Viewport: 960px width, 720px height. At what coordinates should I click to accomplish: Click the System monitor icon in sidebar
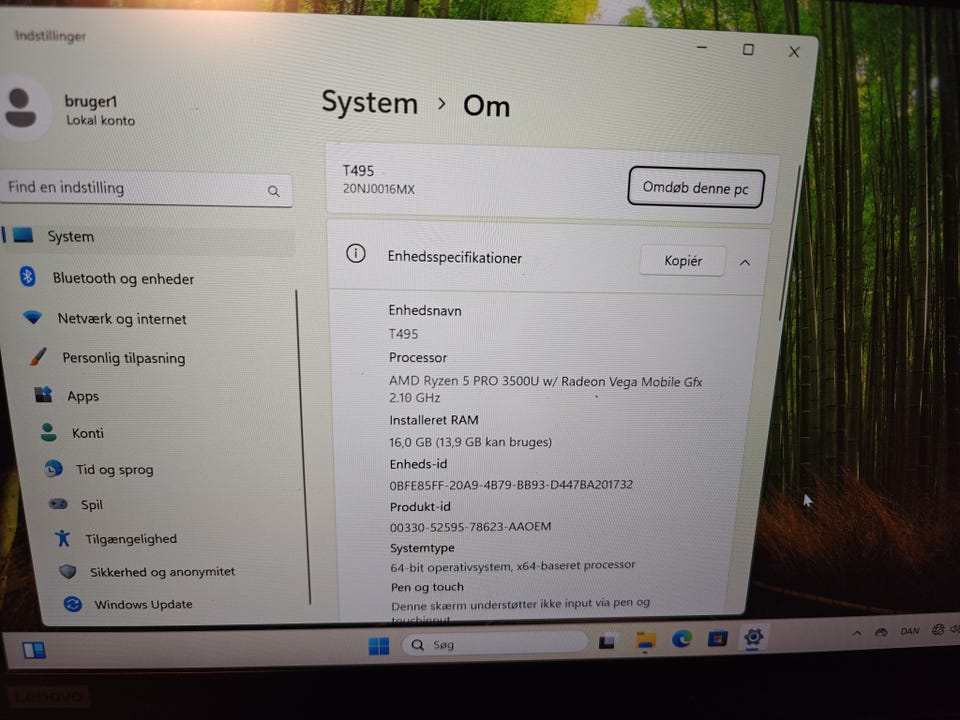tap(23, 235)
